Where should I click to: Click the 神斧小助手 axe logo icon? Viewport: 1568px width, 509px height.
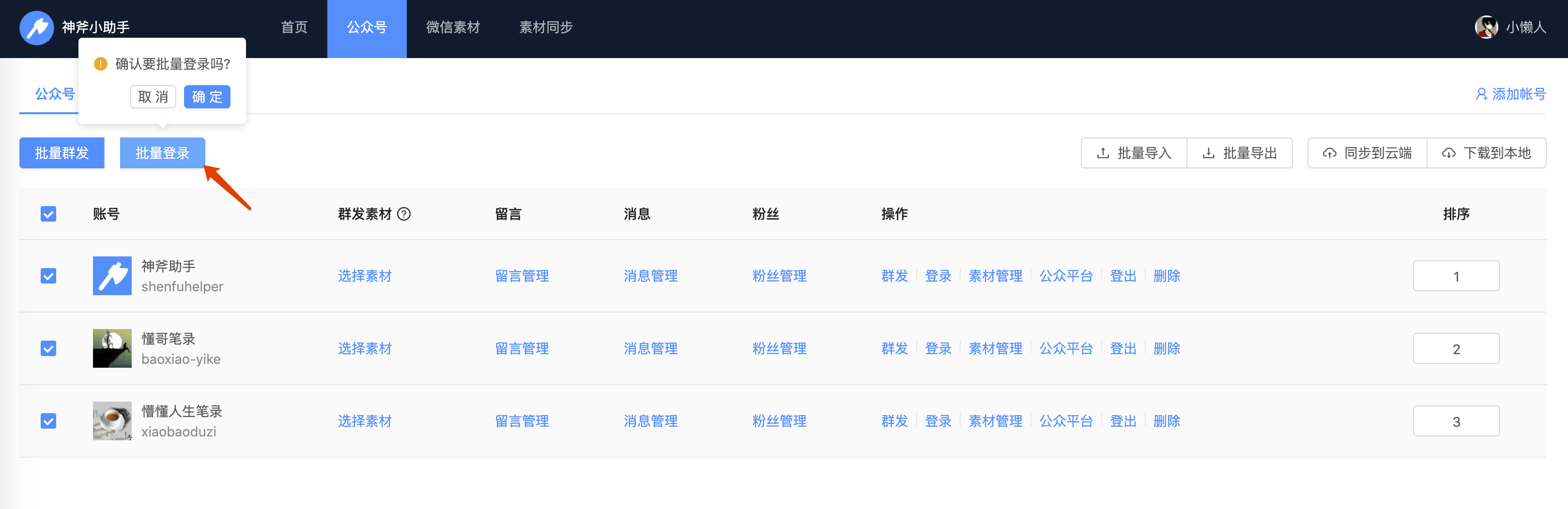click(36, 28)
